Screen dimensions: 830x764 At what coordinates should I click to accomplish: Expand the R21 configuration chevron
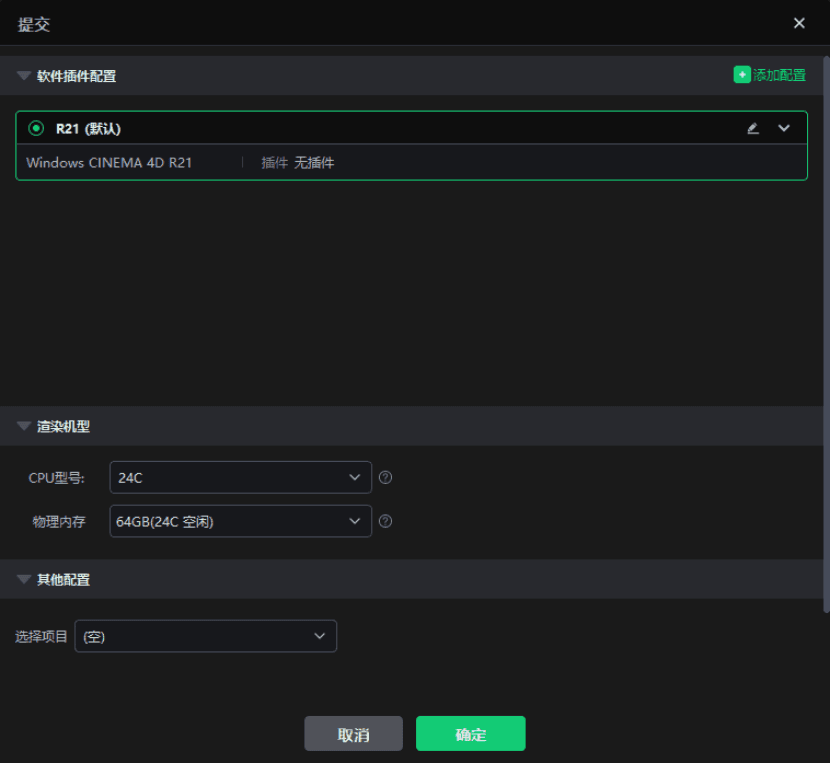coord(784,128)
